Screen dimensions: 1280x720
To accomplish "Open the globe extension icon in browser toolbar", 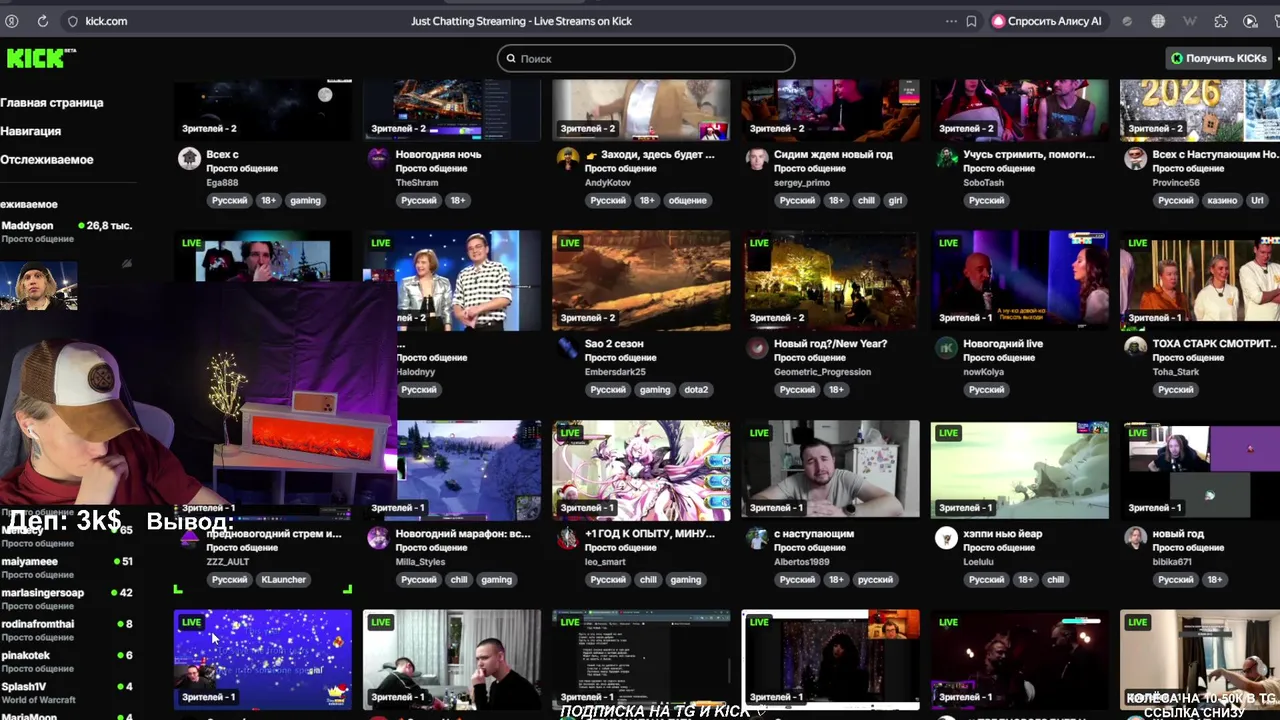I will coord(1158,21).
